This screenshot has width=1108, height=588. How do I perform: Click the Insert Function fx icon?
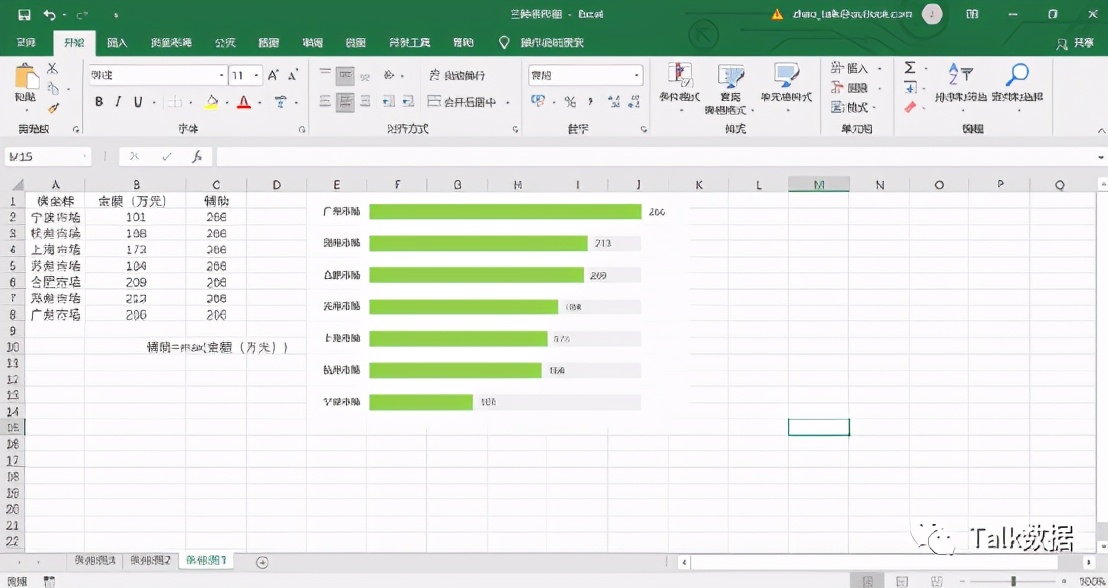pos(197,157)
